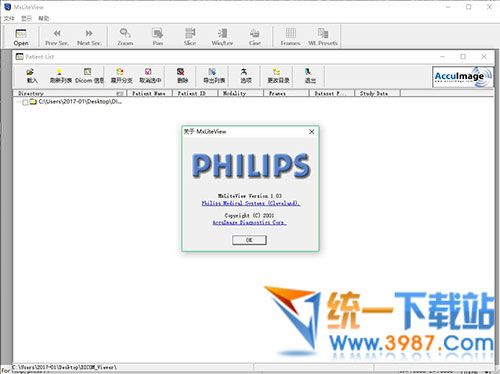Viewport: 500px width, 374px height.
Task: Go to Prev Ser. series
Action: (57, 37)
